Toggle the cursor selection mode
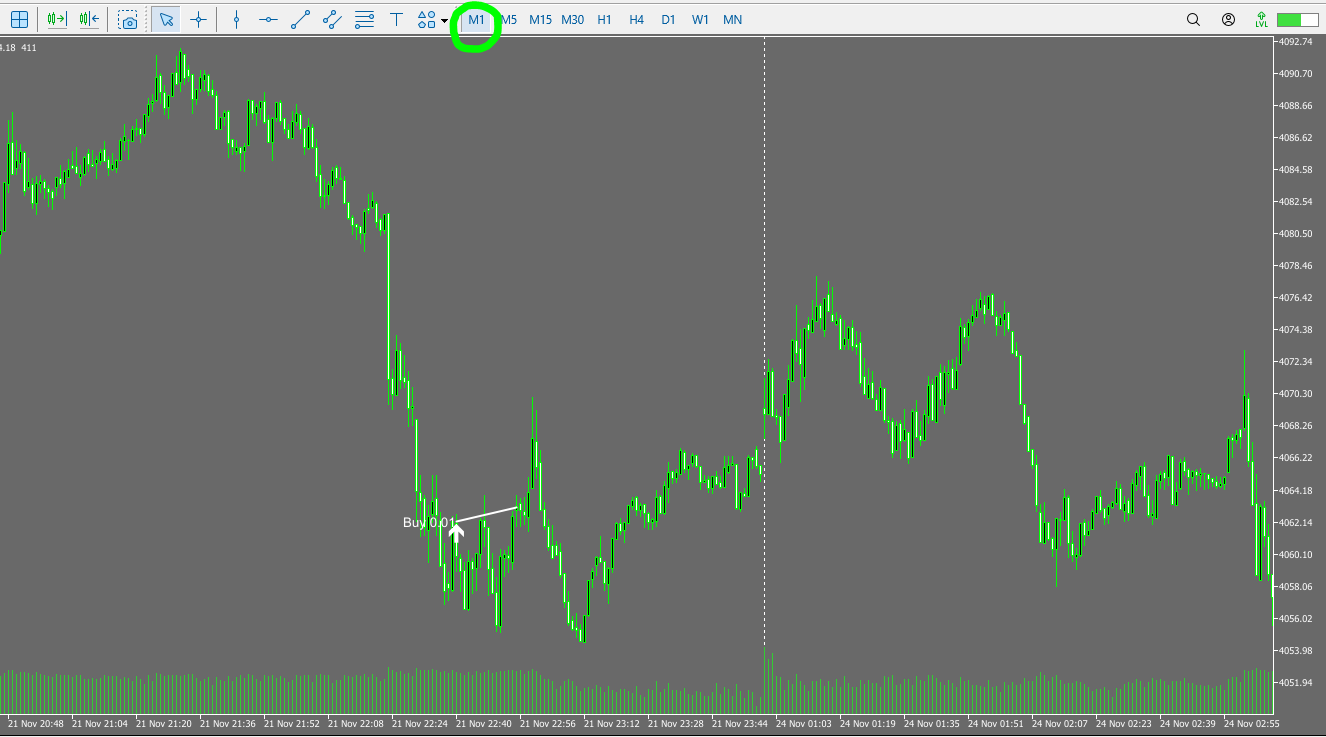This screenshot has width=1326, height=737. pos(167,19)
